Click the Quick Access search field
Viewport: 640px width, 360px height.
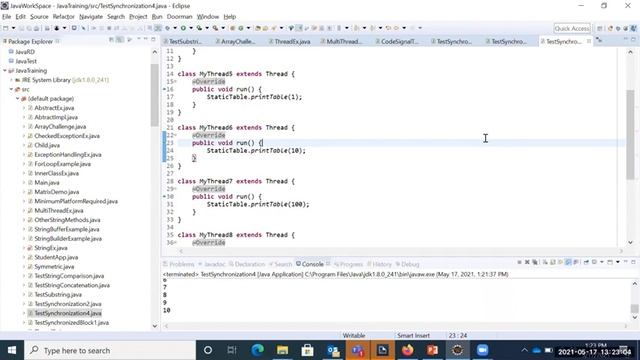(x=572, y=28)
